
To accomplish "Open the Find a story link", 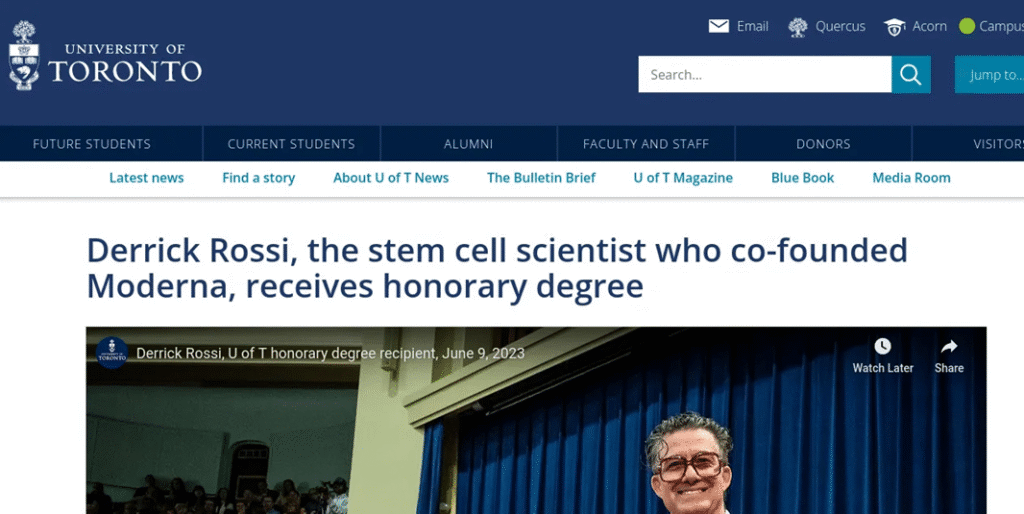I will point(259,178).
